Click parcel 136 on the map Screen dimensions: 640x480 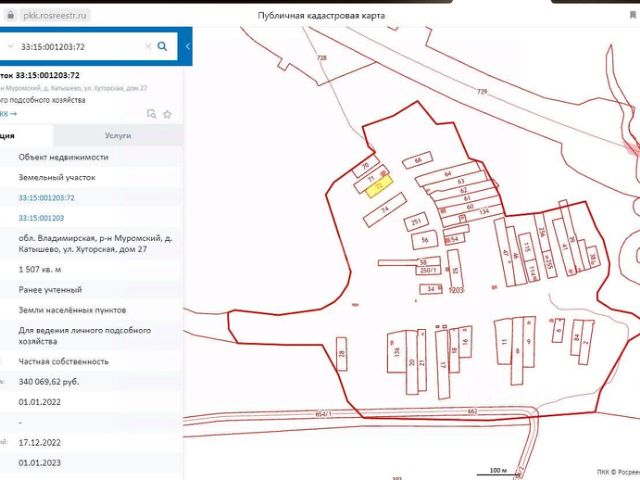coord(396,351)
